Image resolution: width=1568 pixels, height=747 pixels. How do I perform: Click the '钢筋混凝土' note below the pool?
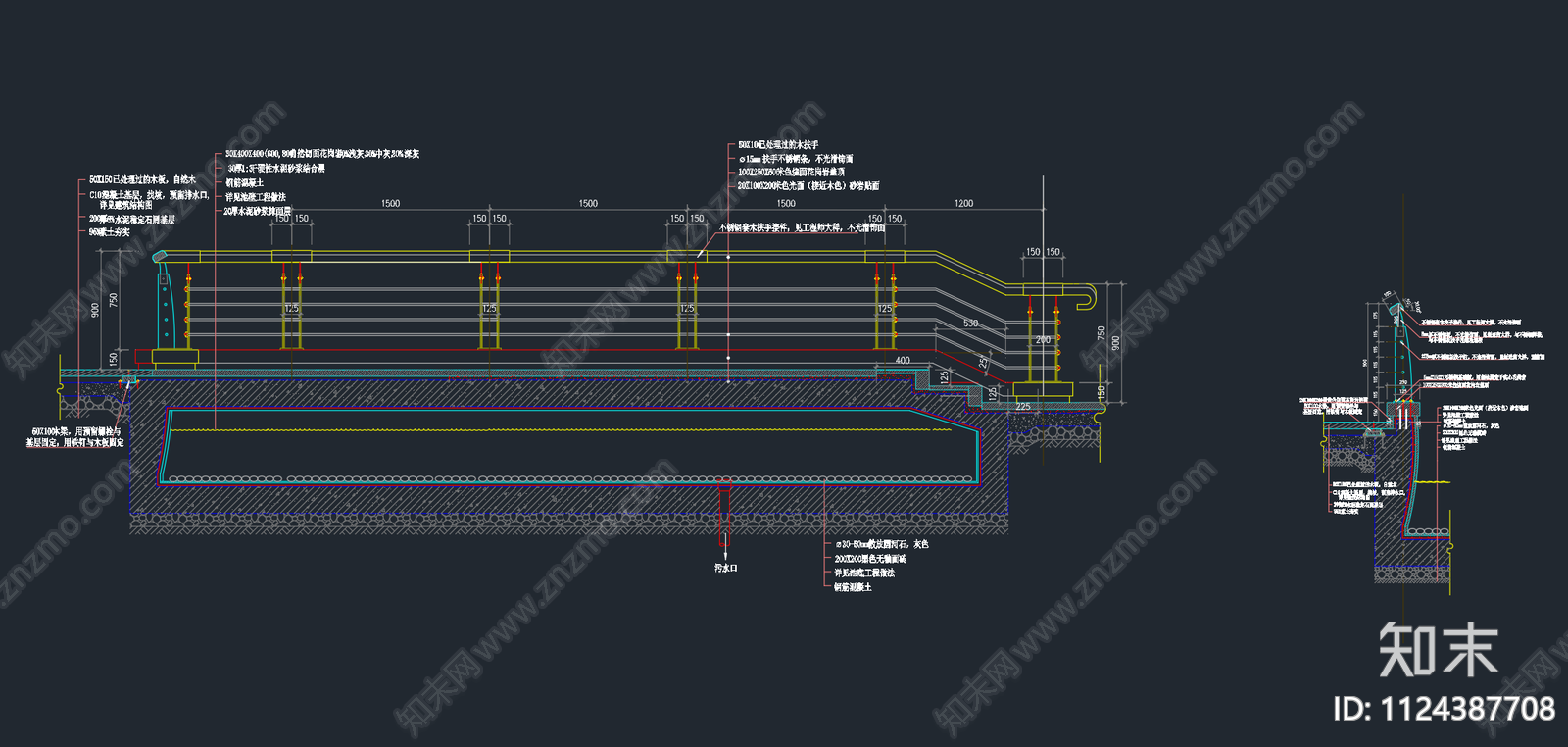click(x=853, y=587)
